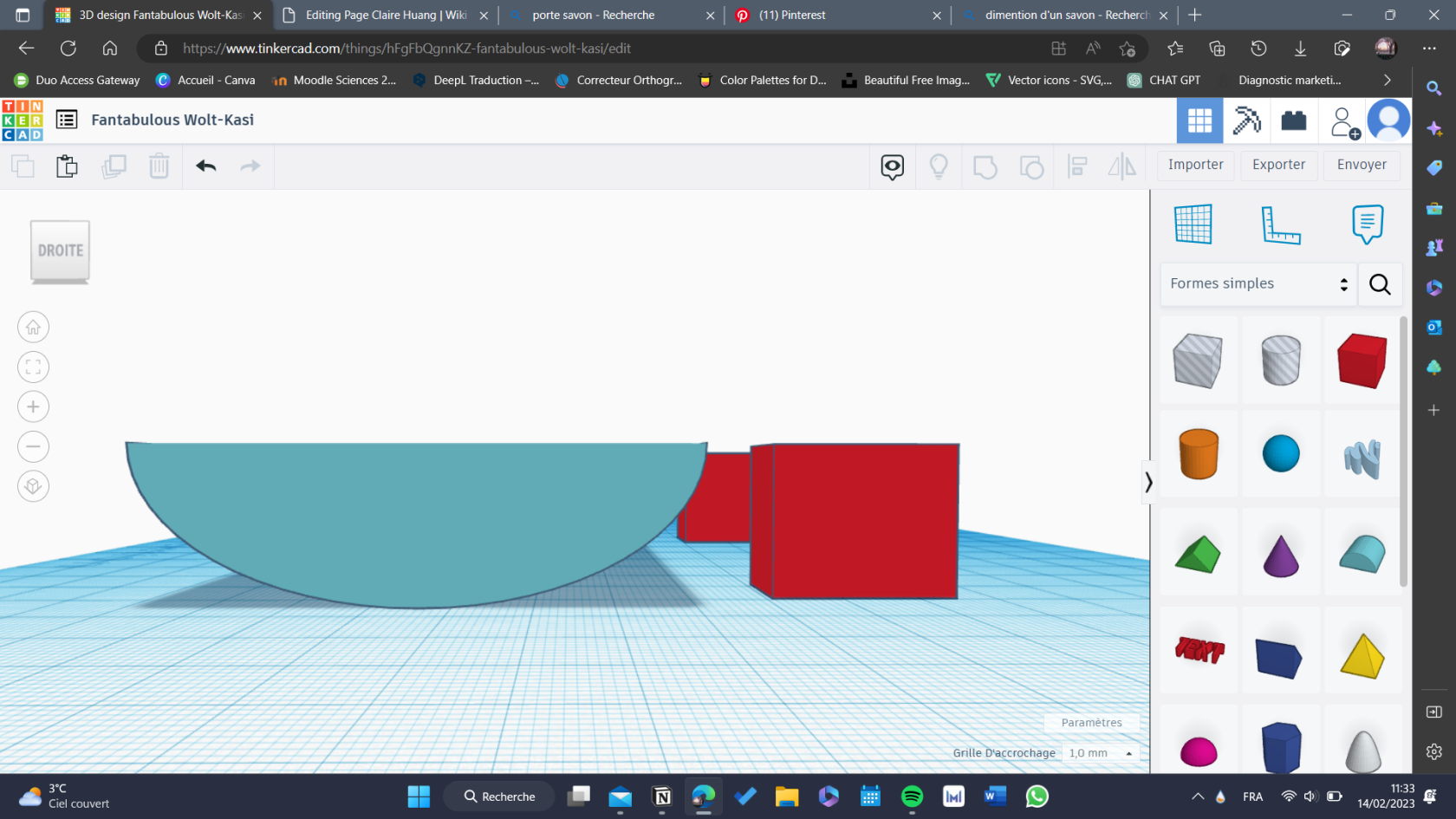Pick the dark blue wedge shape
This screenshot has height=819, width=1456.
[1279, 659]
